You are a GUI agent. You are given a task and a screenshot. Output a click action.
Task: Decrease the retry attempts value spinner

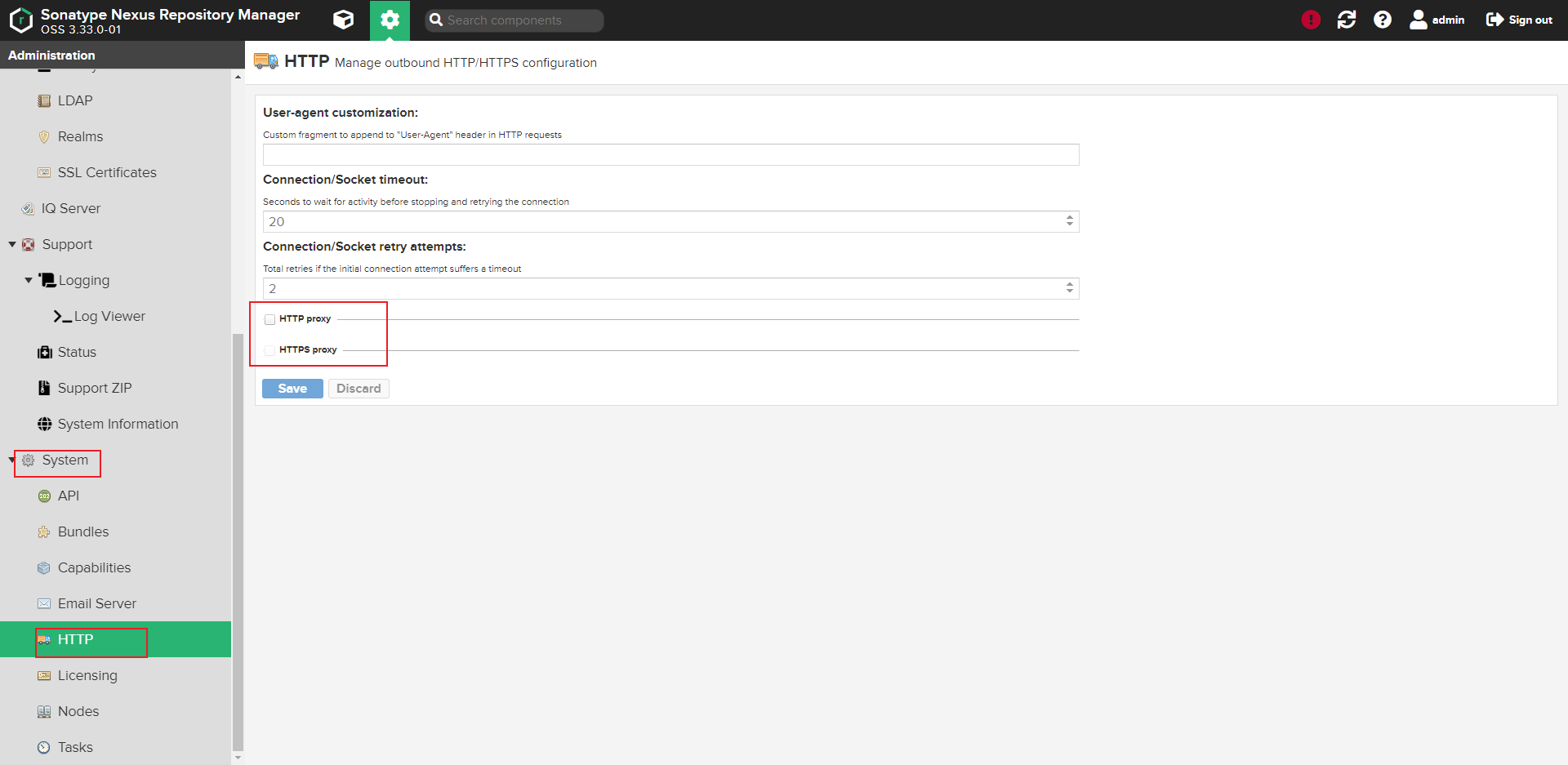coord(1069,291)
